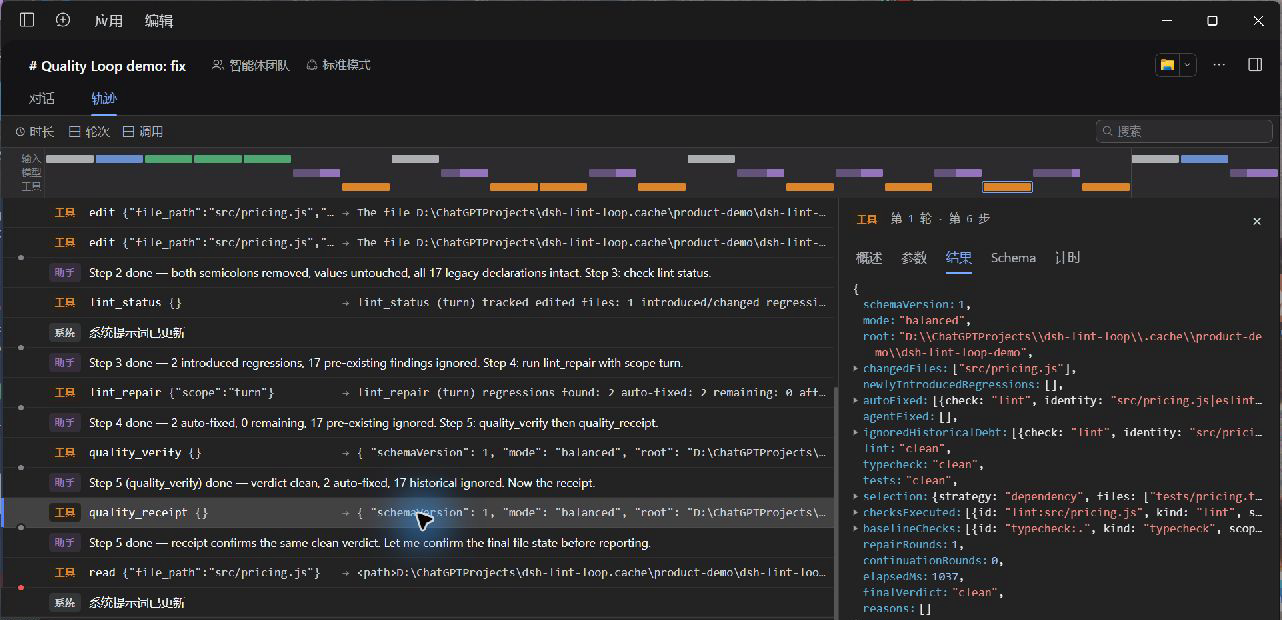Switch to the 对话 tab
Viewport: 1282px width, 620px height.
click(x=42, y=98)
